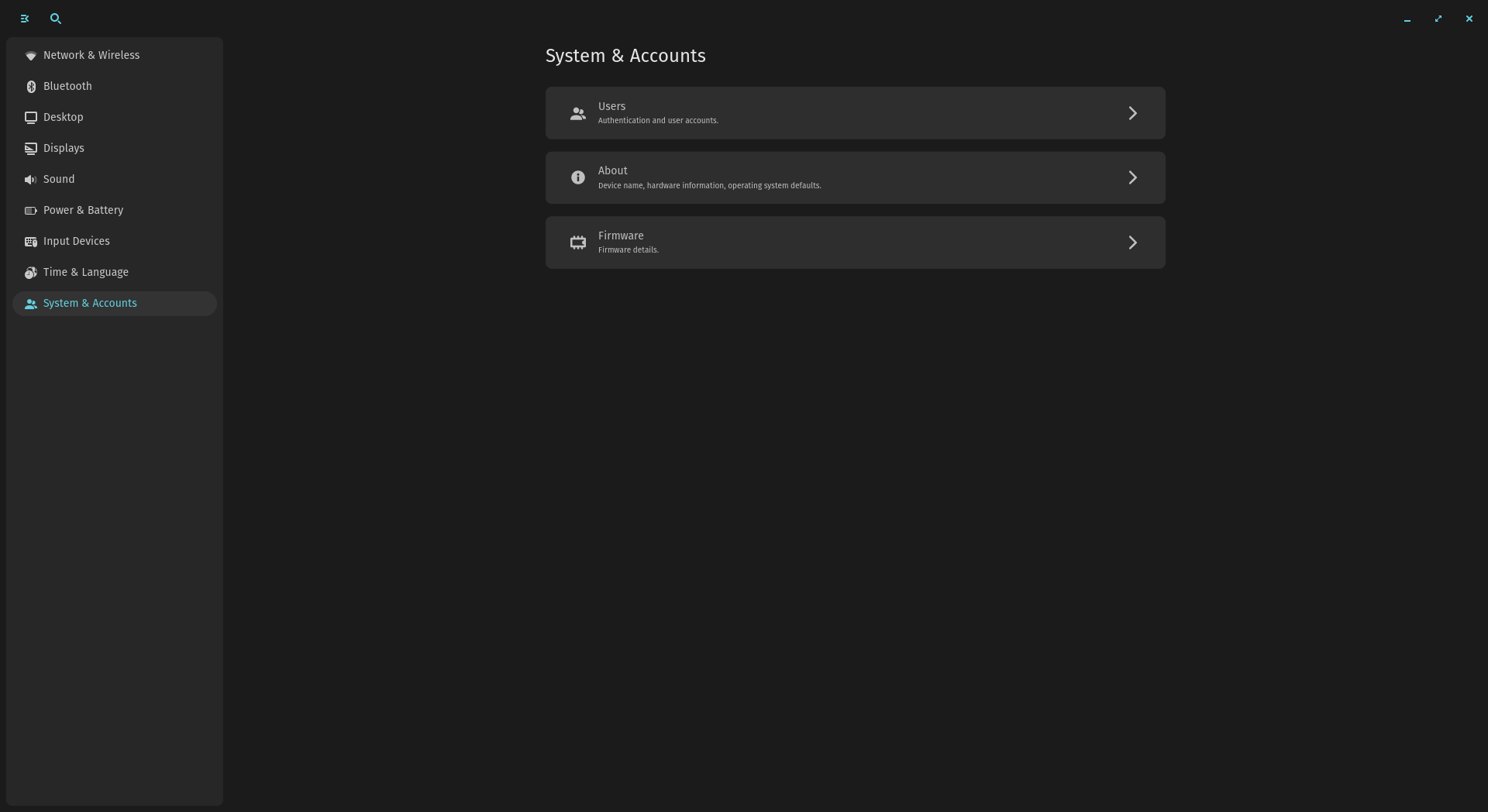Switch to the Displays settings section

tap(64, 148)
